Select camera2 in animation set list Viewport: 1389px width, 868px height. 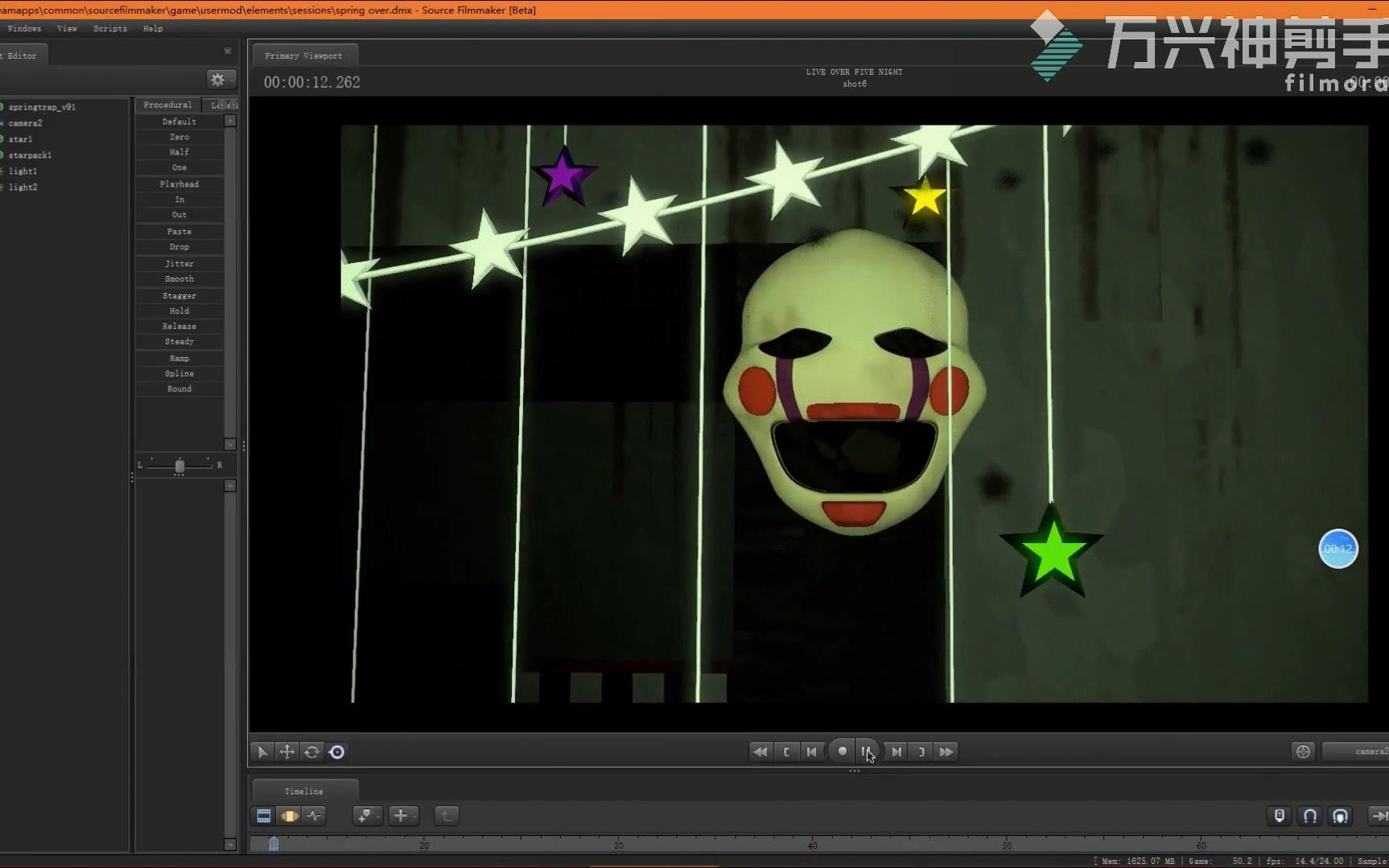click(25, 123)
